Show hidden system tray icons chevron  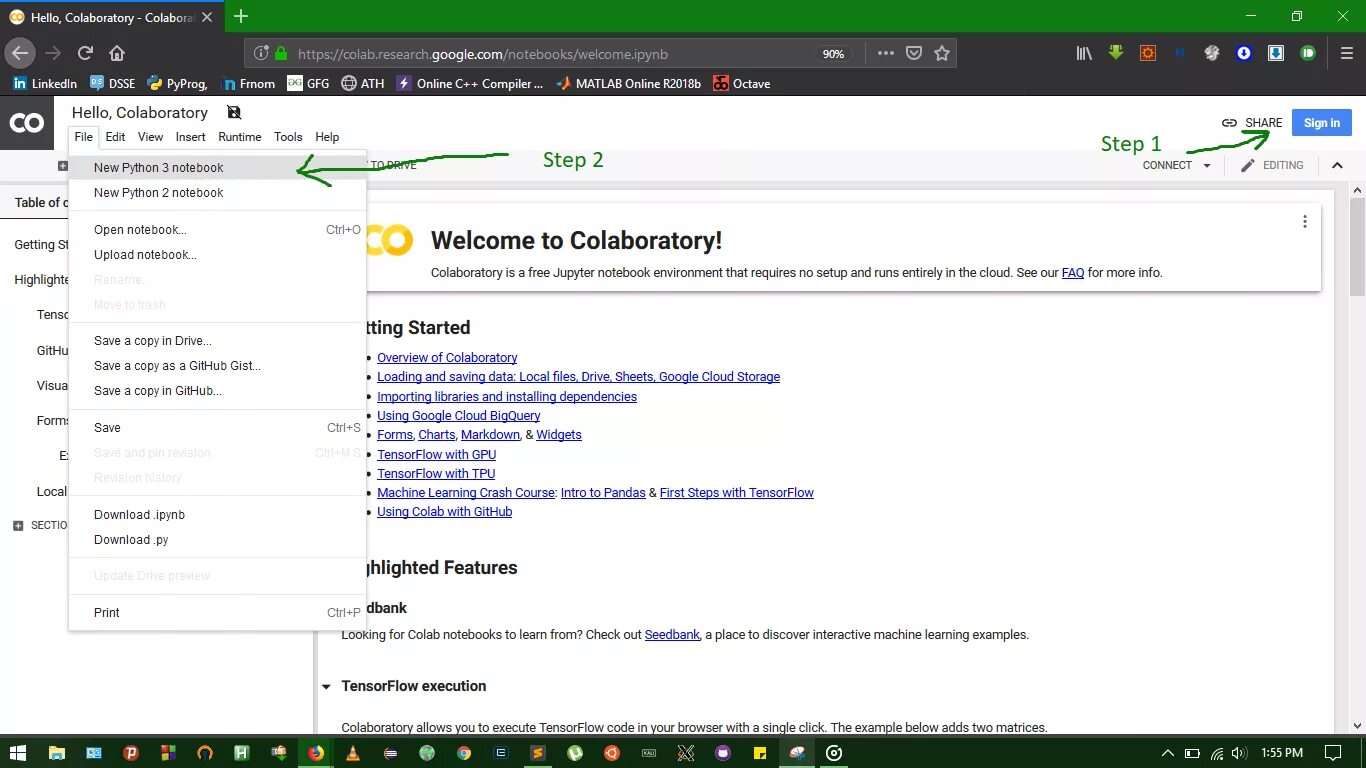[x=1167, y=753]
